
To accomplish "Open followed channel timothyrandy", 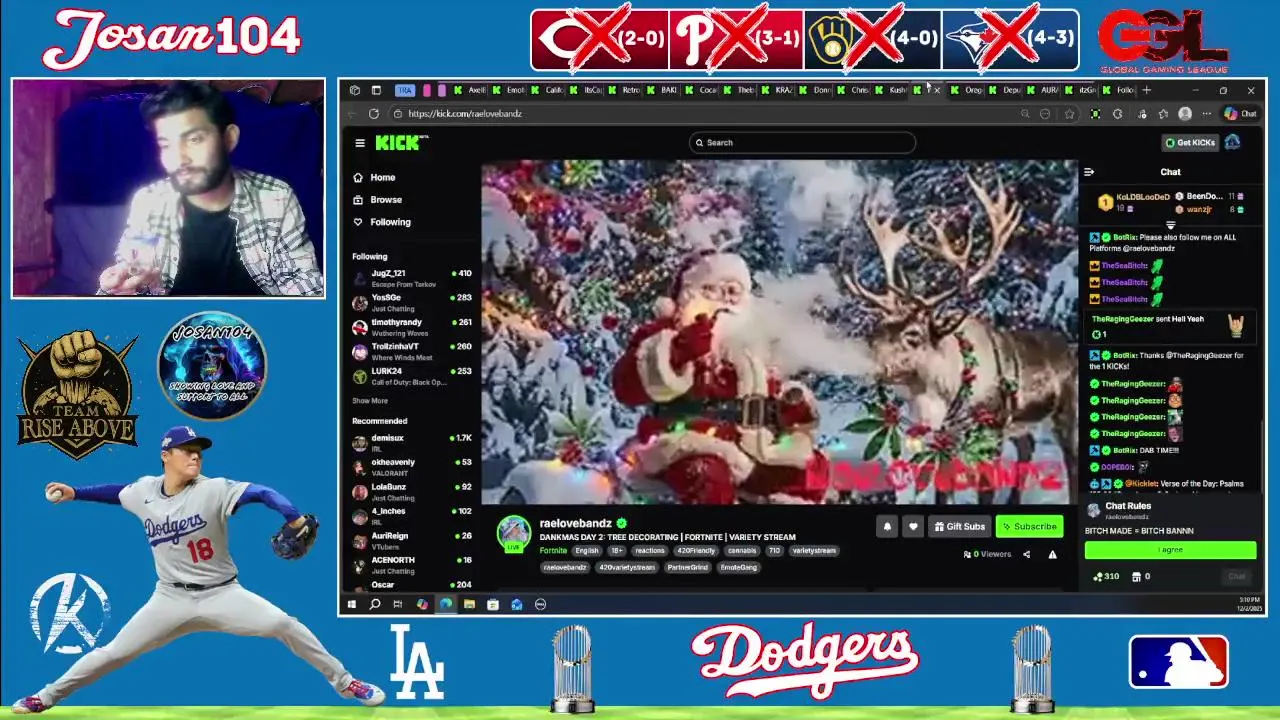I will 411,326.
